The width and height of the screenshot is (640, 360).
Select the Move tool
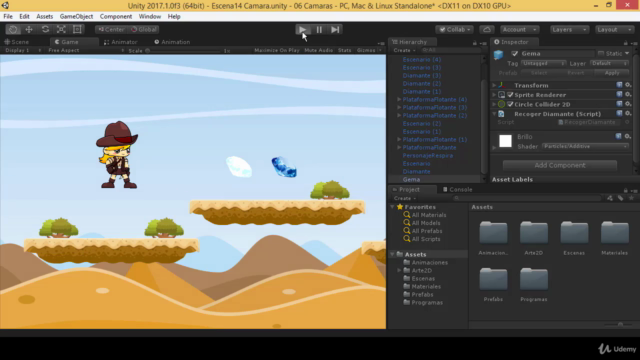(x=29, y=29)
